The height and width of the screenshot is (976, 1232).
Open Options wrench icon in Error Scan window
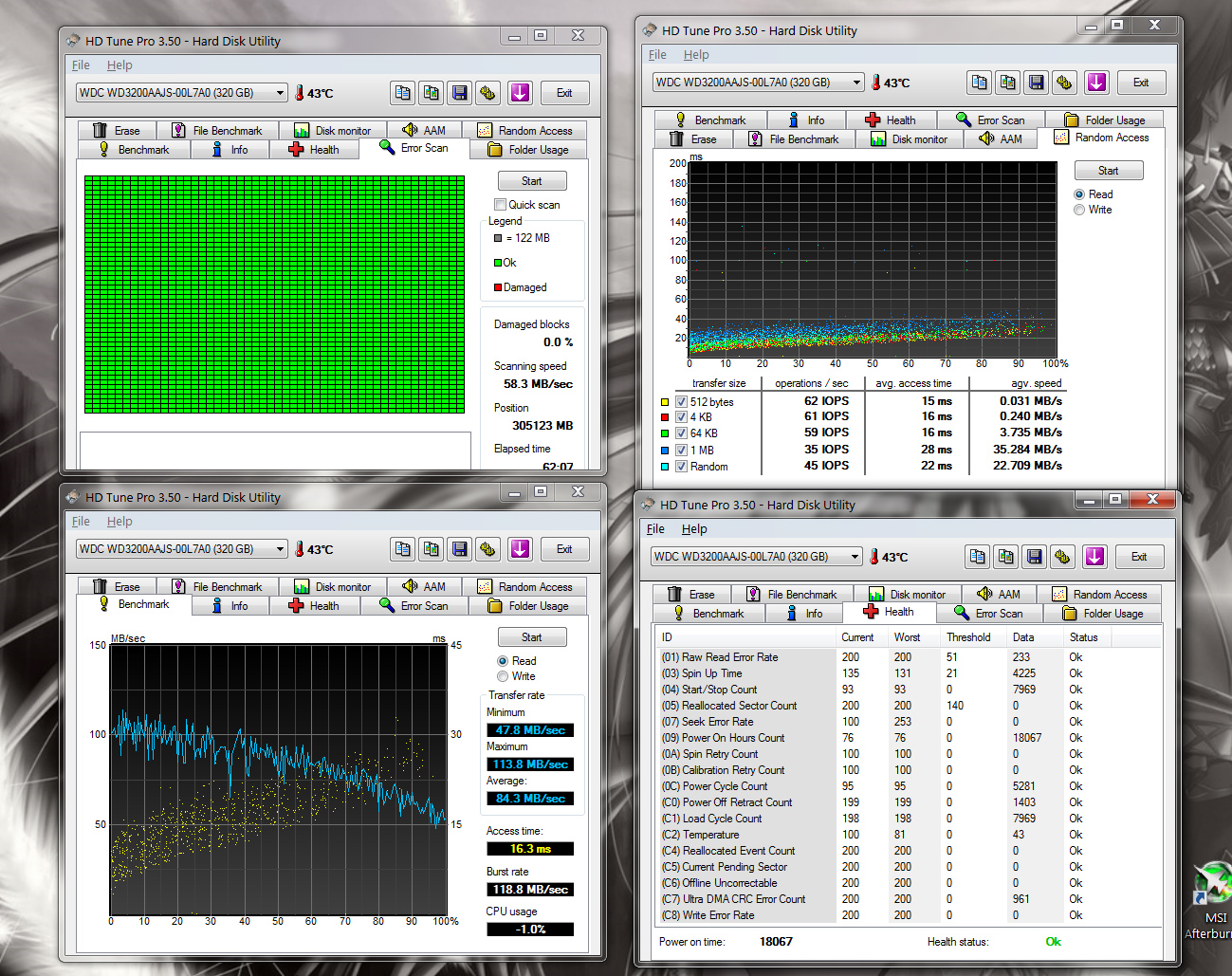[487, 93]
